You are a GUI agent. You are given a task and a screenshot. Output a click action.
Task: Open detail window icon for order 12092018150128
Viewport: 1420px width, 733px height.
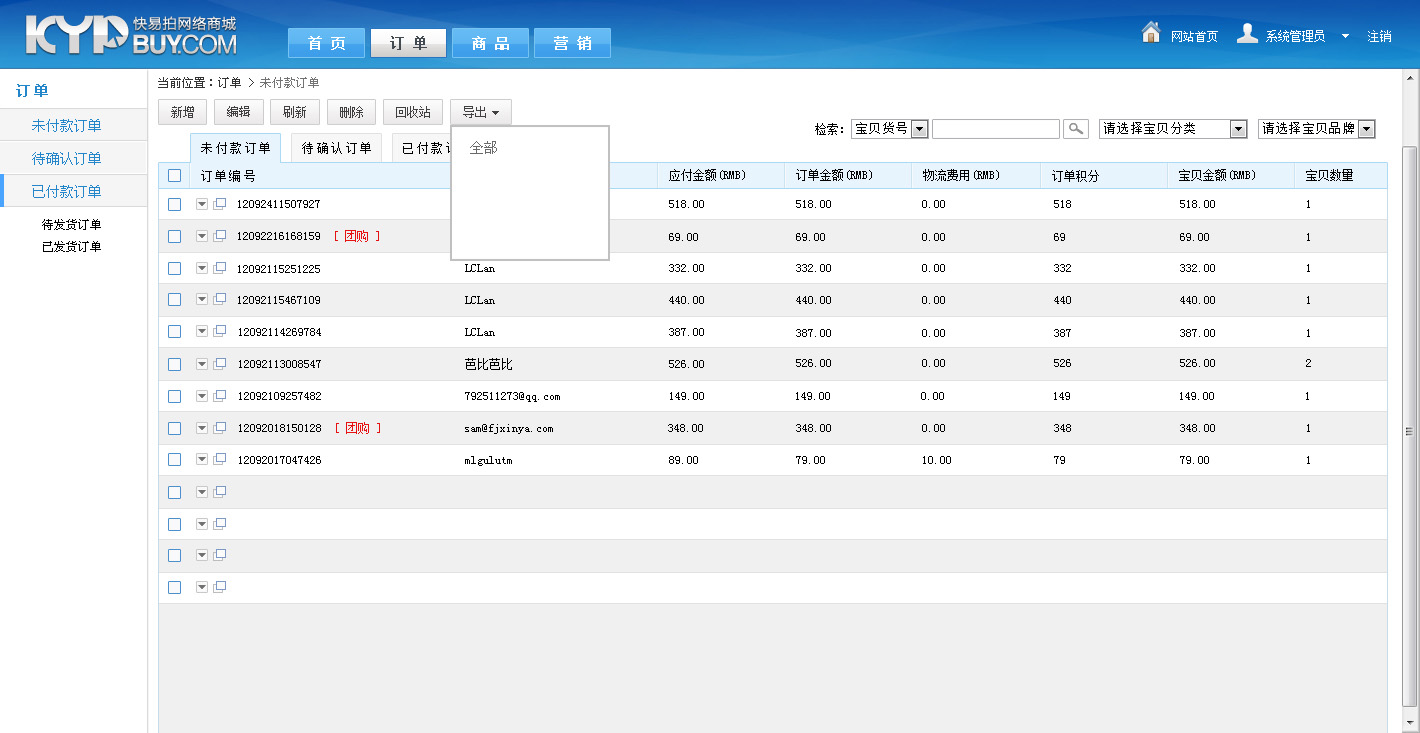[x=220, y=428]
